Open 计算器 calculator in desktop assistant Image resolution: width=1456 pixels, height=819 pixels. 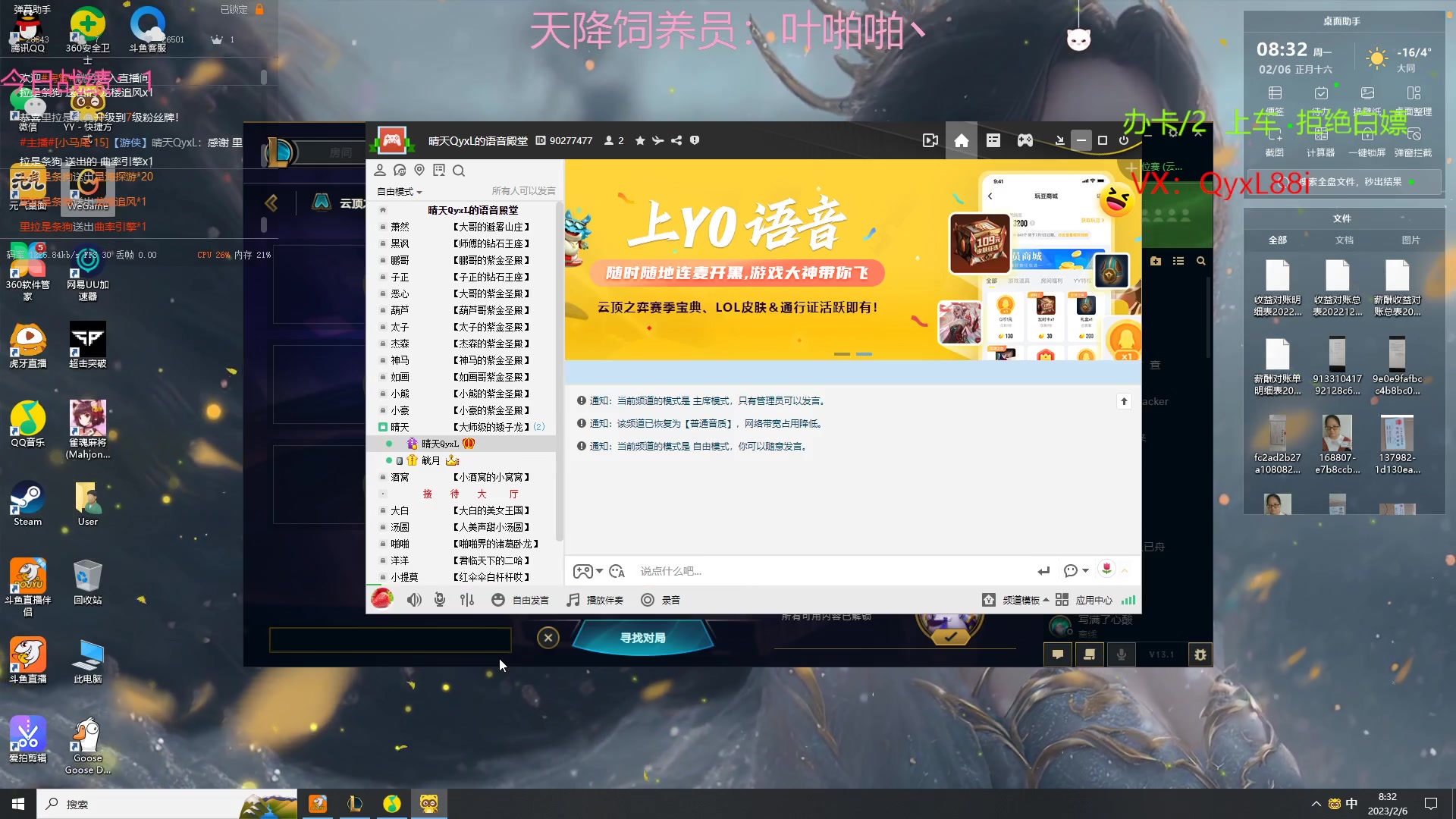(x=1320, y=140)
